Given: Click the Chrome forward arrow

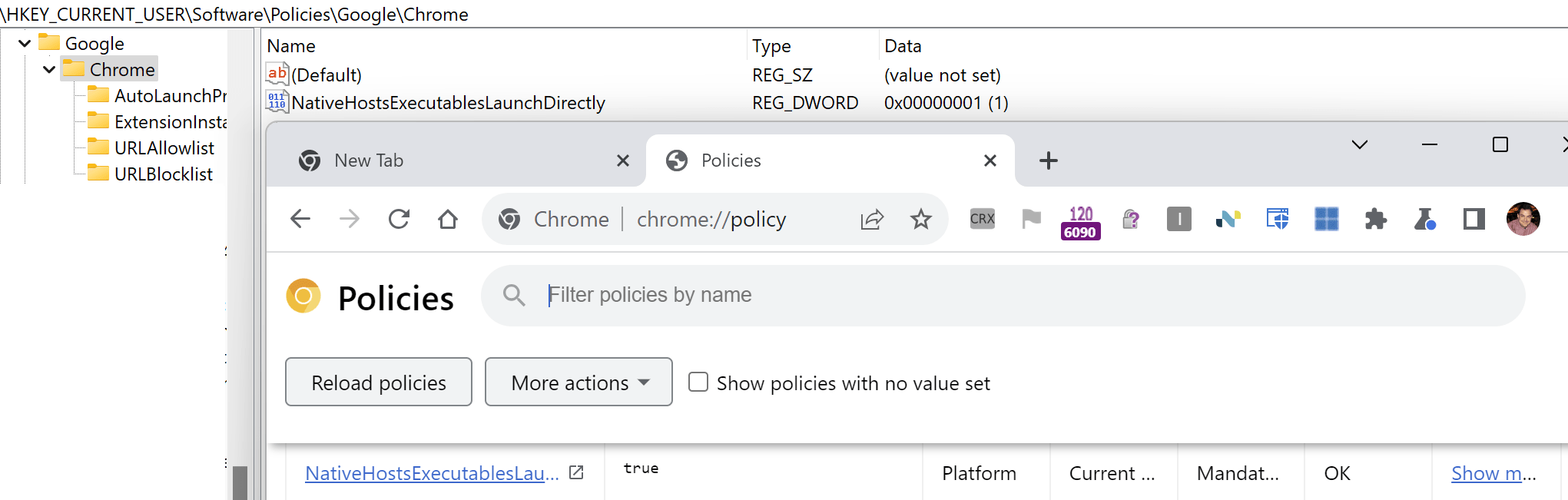Looking at the screenshot, I should 350,219.
